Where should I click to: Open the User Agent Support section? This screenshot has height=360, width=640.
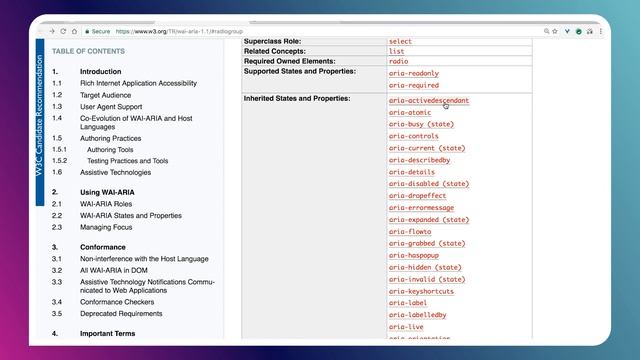tap(111, 107)
